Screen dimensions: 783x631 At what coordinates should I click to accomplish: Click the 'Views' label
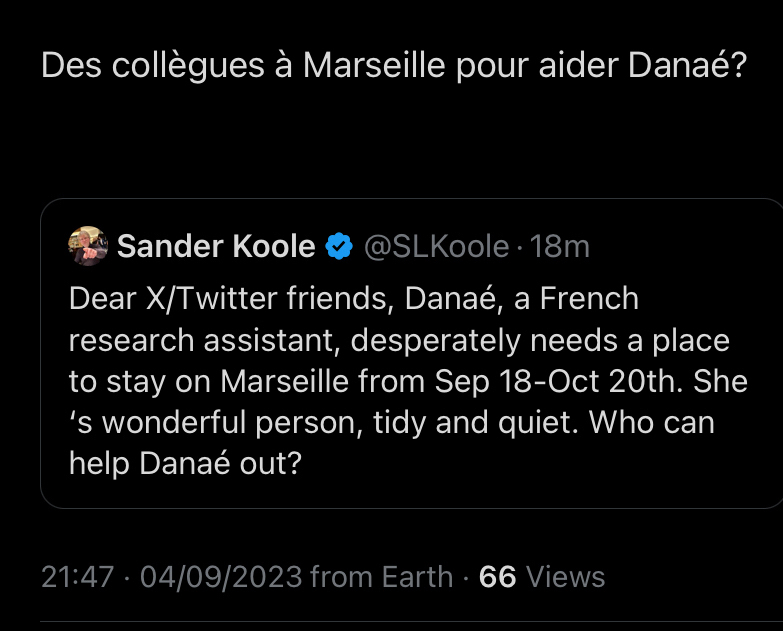point(565,577)
